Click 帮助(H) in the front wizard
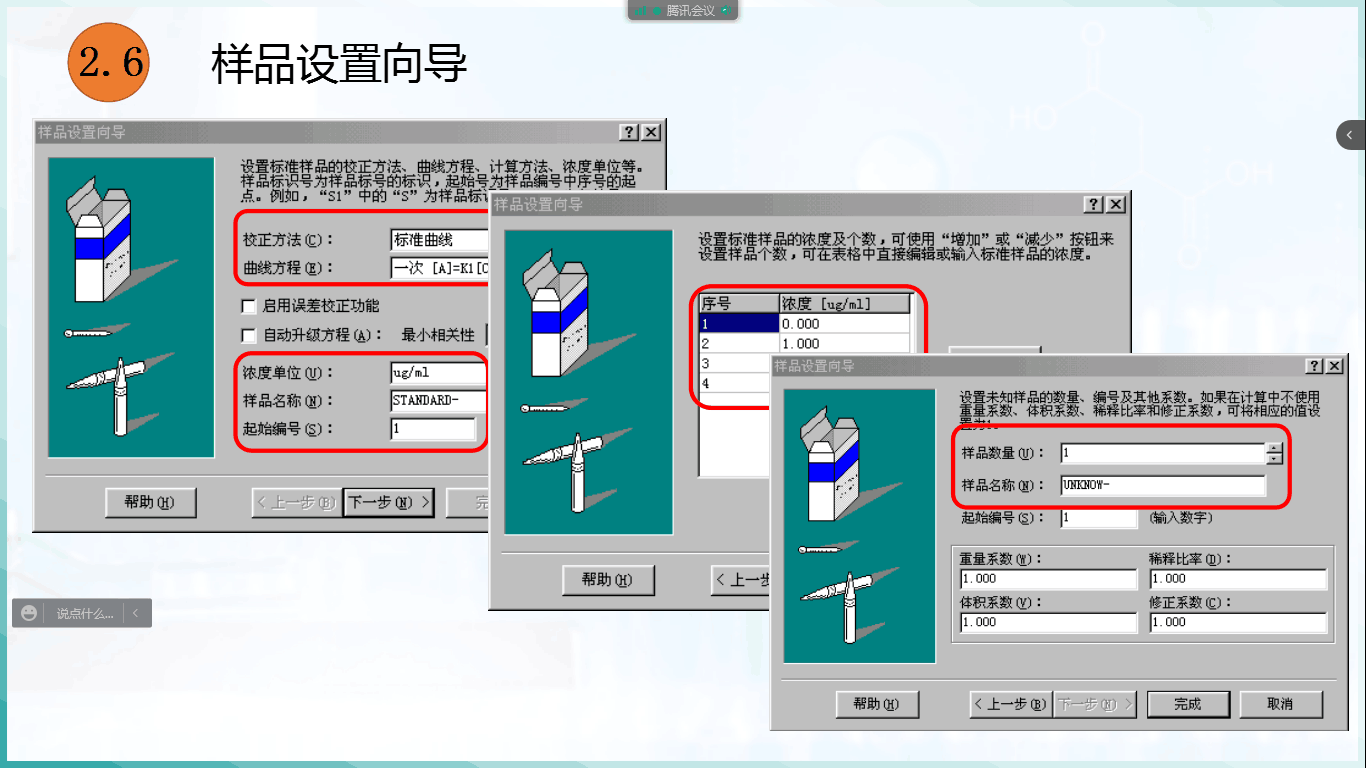This screenshot has height=768, width=1366. point(877,704)
